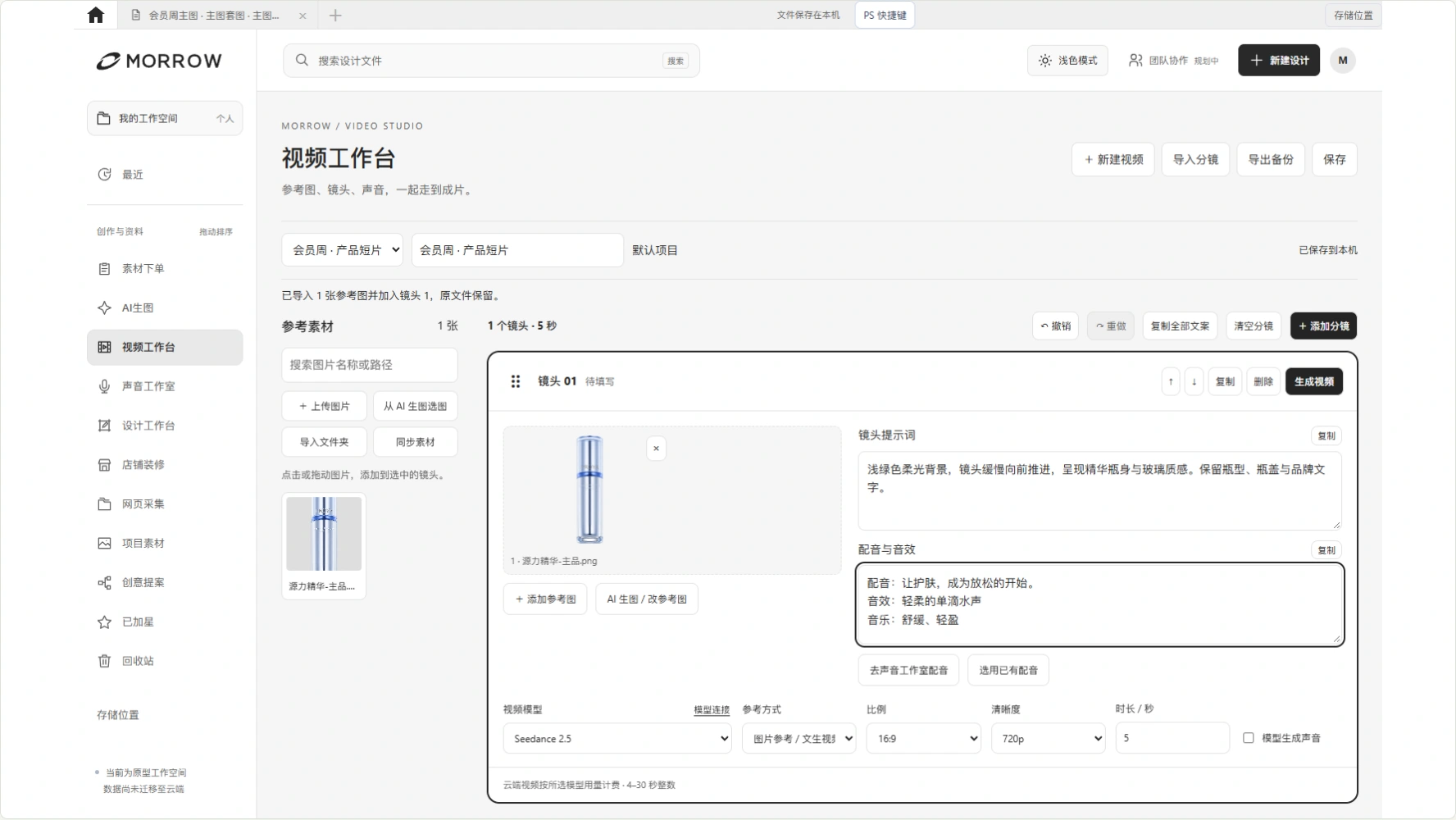Click the MORROW logo
This screenshot has height=820, width=1456.
coord(159,61)
